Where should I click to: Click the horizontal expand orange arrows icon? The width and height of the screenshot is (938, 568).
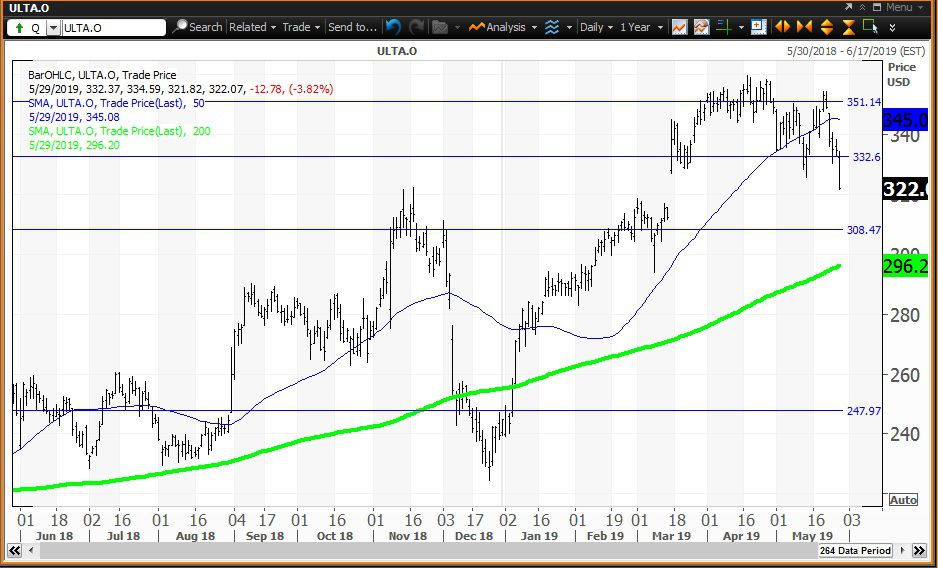pos(782,27)
